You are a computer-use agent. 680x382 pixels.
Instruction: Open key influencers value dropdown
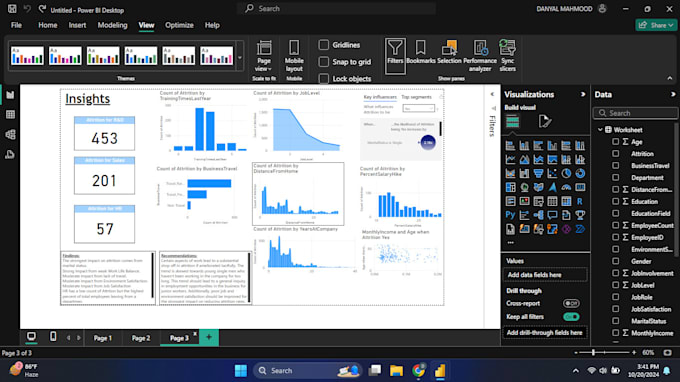[x=418, y=108]
